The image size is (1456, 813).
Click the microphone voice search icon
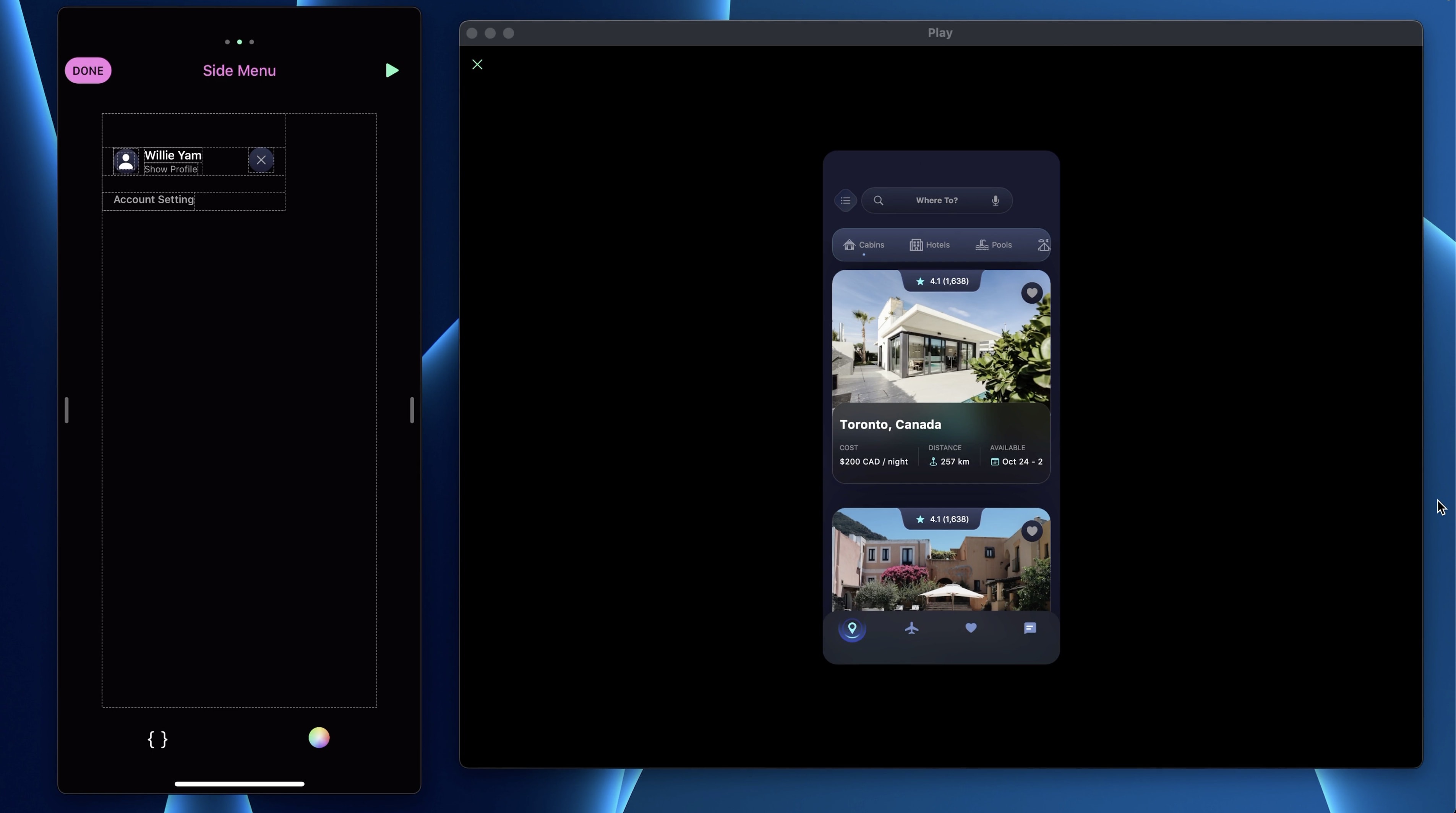(x=996, y=201)
